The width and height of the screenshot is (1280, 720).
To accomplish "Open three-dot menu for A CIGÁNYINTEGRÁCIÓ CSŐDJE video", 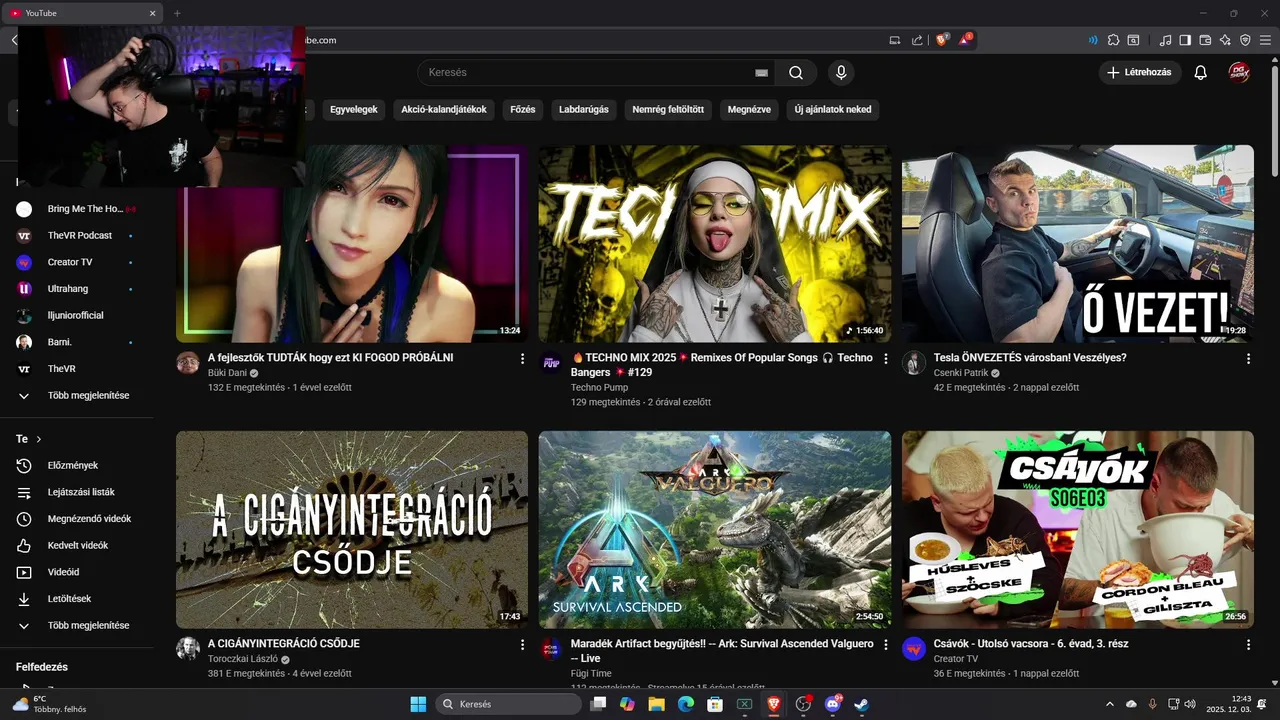I will (522, 645).
